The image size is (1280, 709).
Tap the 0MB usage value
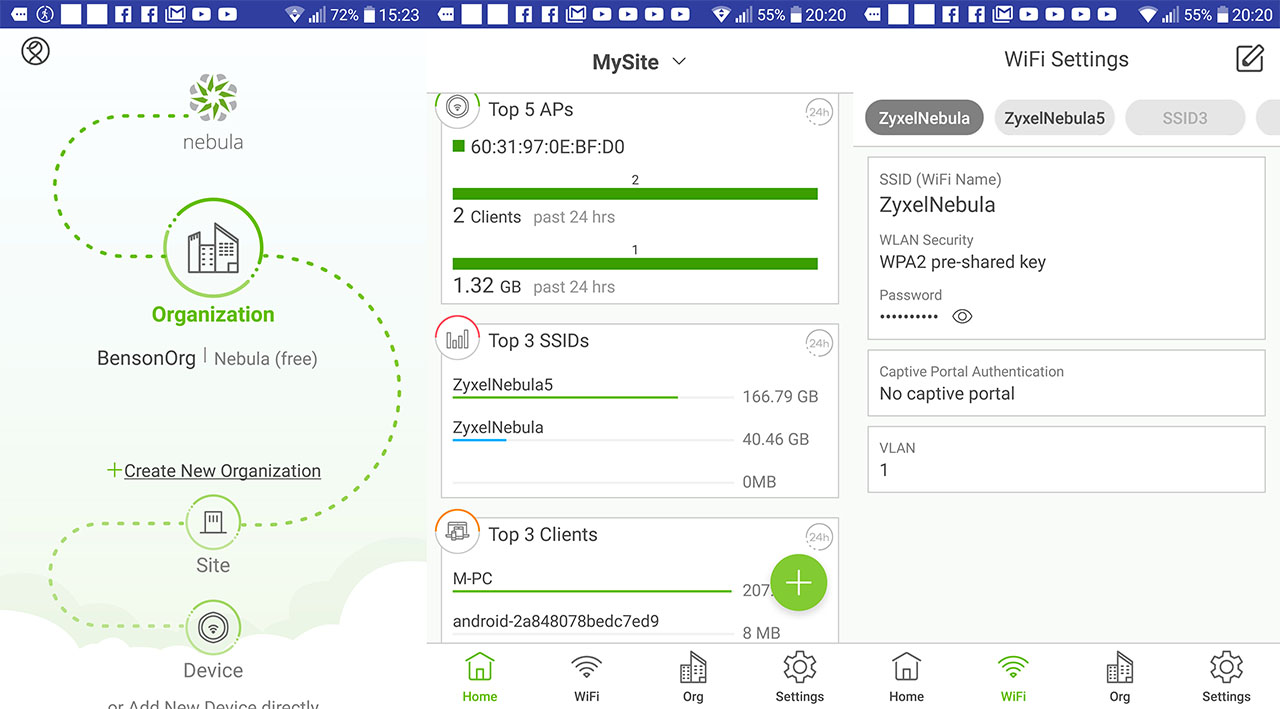point(759,482)
